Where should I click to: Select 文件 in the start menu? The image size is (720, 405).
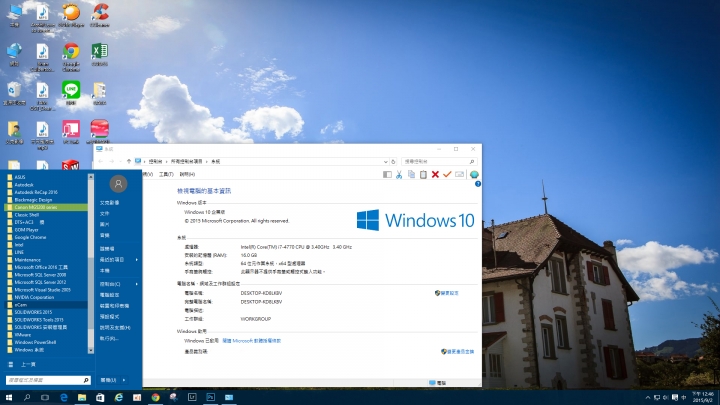[x=105, y=214]
